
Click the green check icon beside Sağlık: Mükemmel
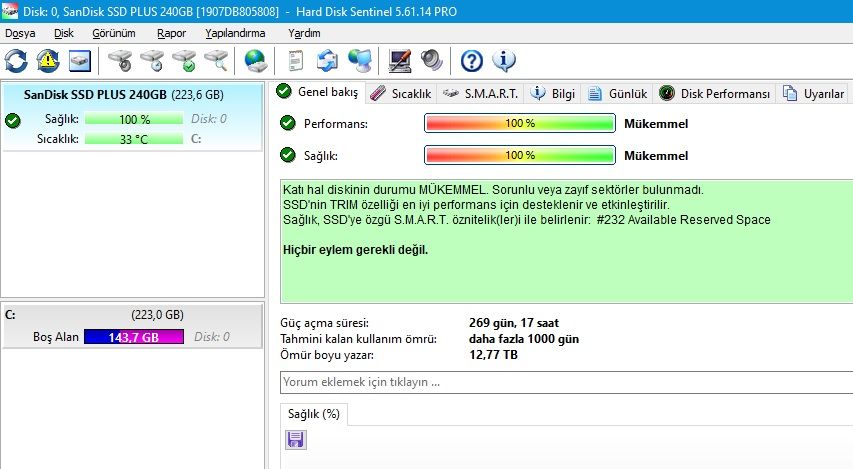click(x=288, y=155)
